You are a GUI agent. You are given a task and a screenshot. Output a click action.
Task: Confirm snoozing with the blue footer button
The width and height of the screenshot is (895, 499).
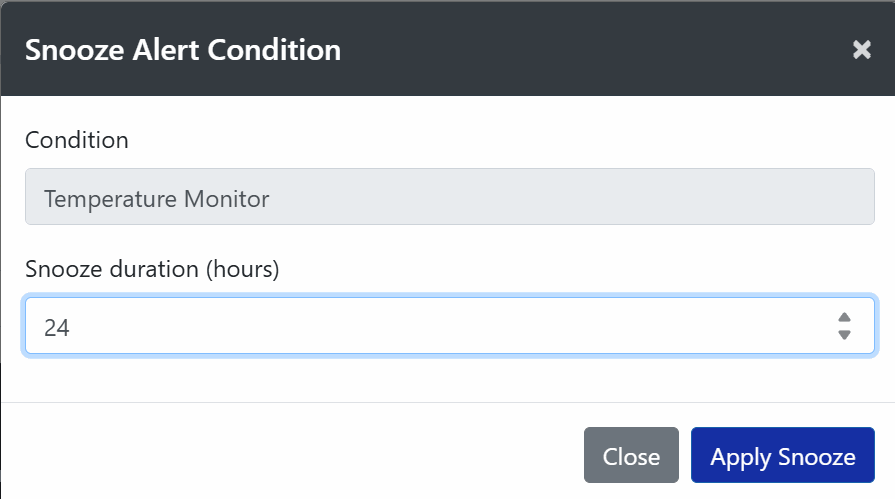783,455
